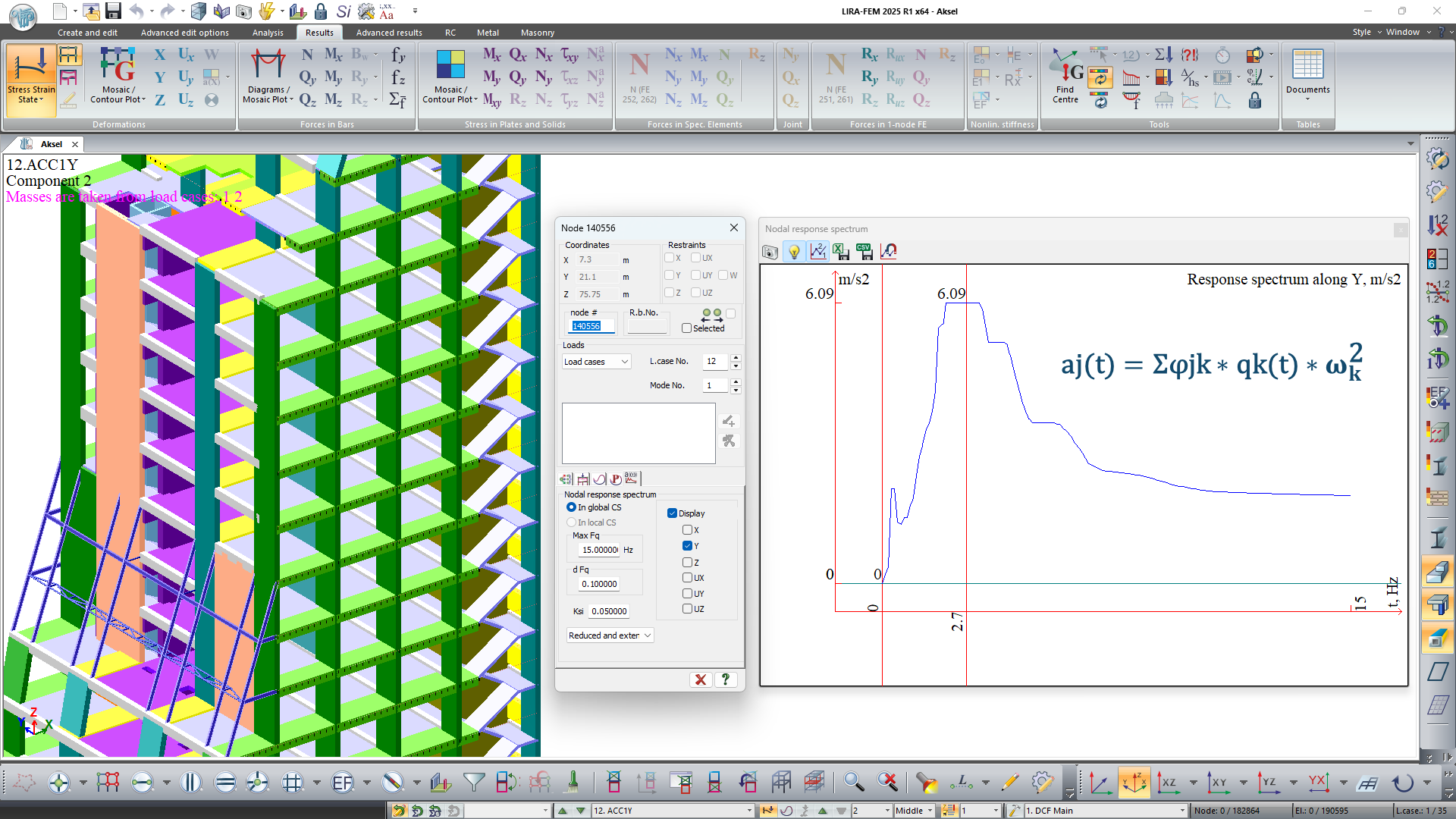Click the Max Fq frequency input field

click(599, 550)
